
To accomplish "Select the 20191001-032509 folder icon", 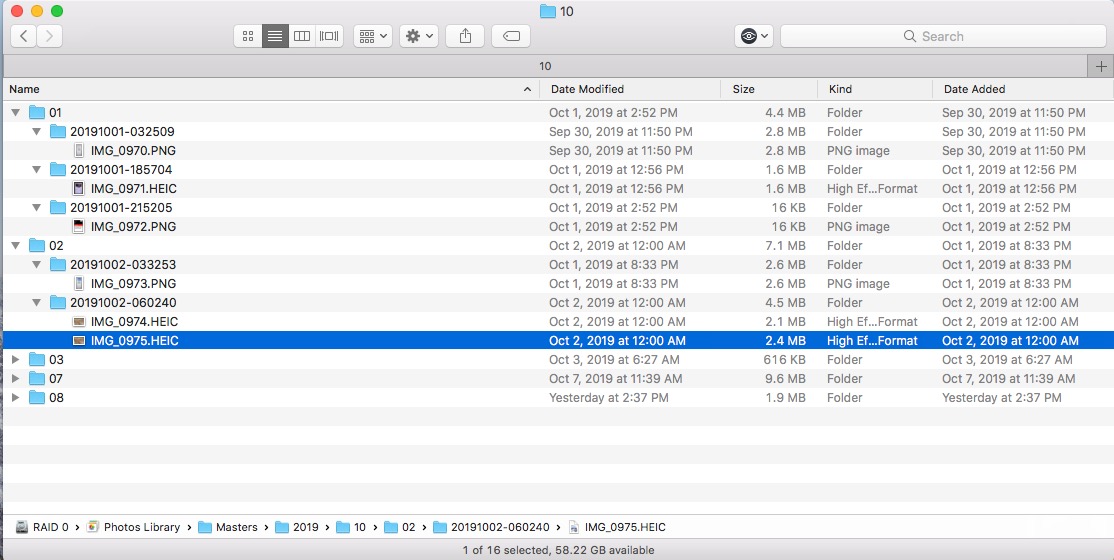I will coord(58,131).
